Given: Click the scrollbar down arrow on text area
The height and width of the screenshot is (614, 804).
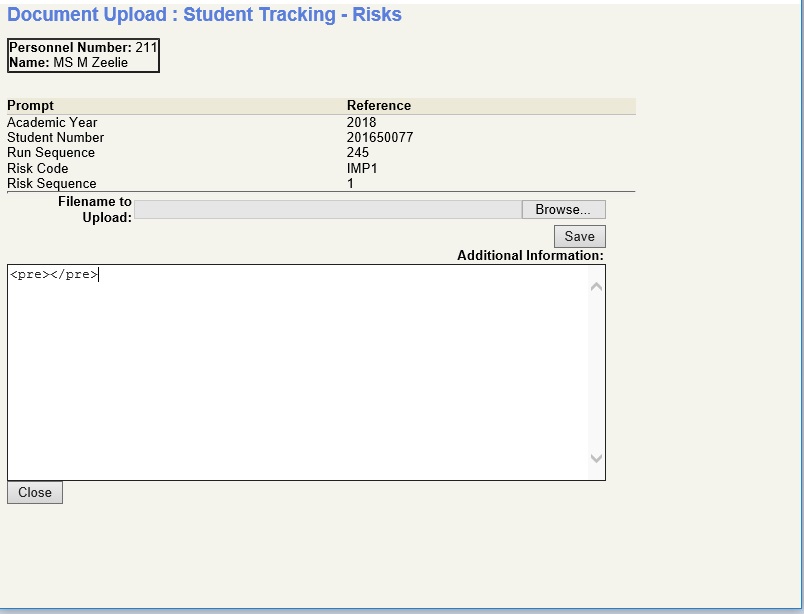Looking at the screenshot, I should pyautogui.click(x=596, y=459).
